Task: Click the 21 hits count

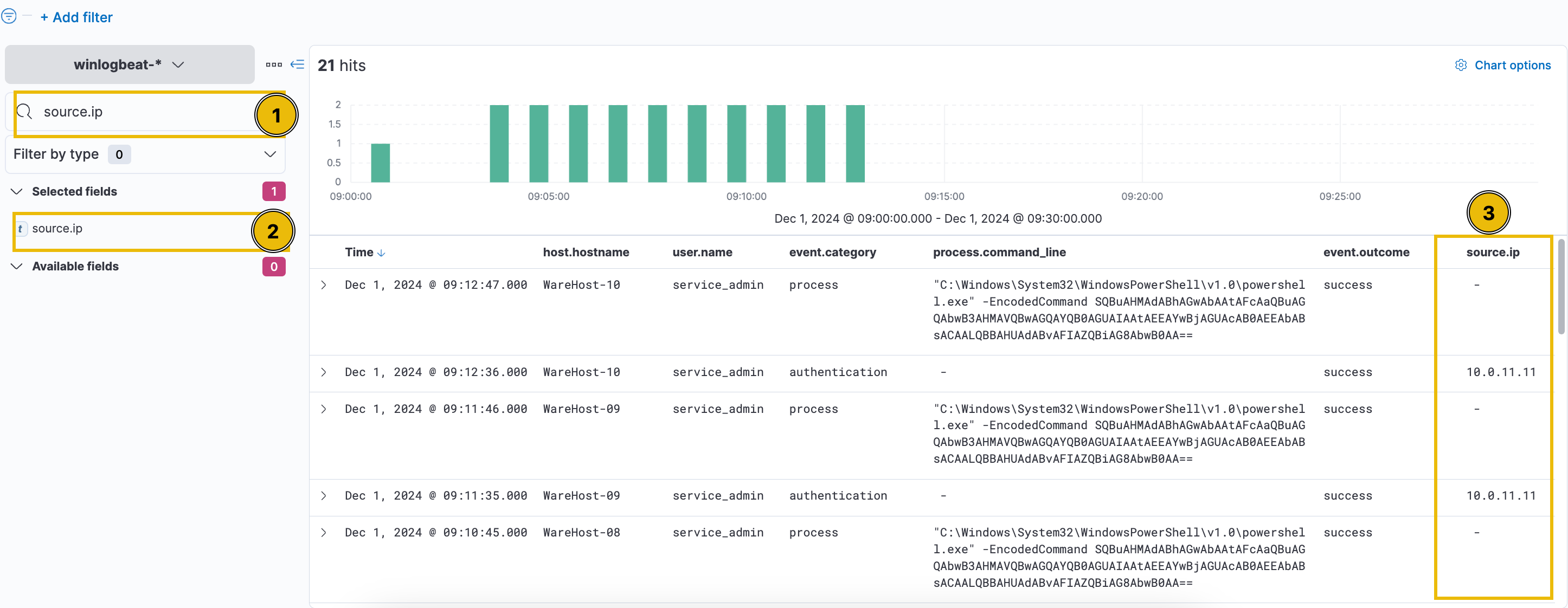Action: [x=342, y=66]
